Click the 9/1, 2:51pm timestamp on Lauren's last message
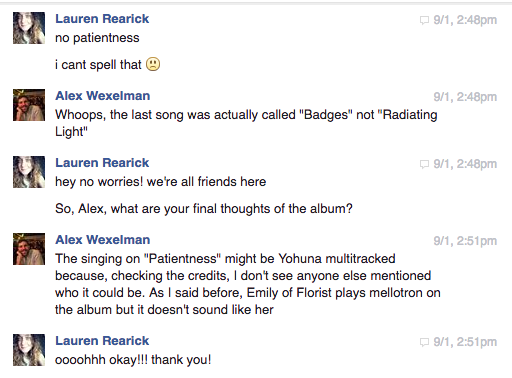Screen dimensions: 512x378 coord(465,342)
